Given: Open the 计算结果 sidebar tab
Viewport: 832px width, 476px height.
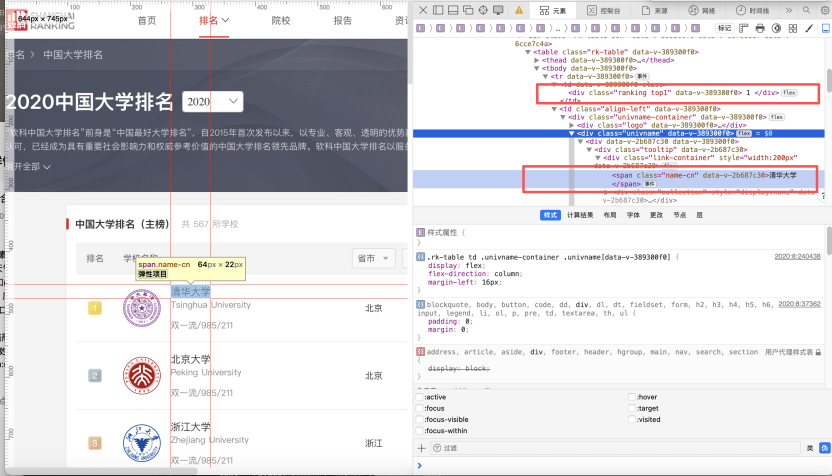Looking at the screenshot, I should coord(580,215).
